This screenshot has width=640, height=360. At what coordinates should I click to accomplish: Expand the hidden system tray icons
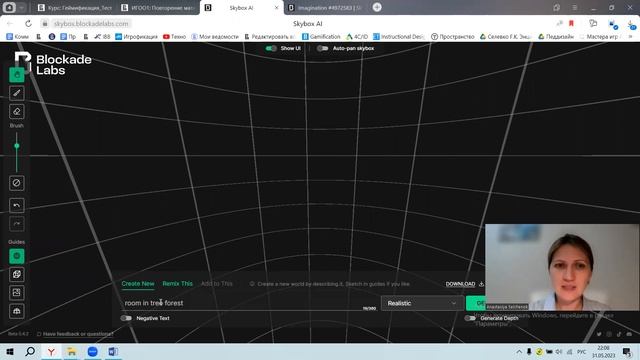click(x=519, y=351)
